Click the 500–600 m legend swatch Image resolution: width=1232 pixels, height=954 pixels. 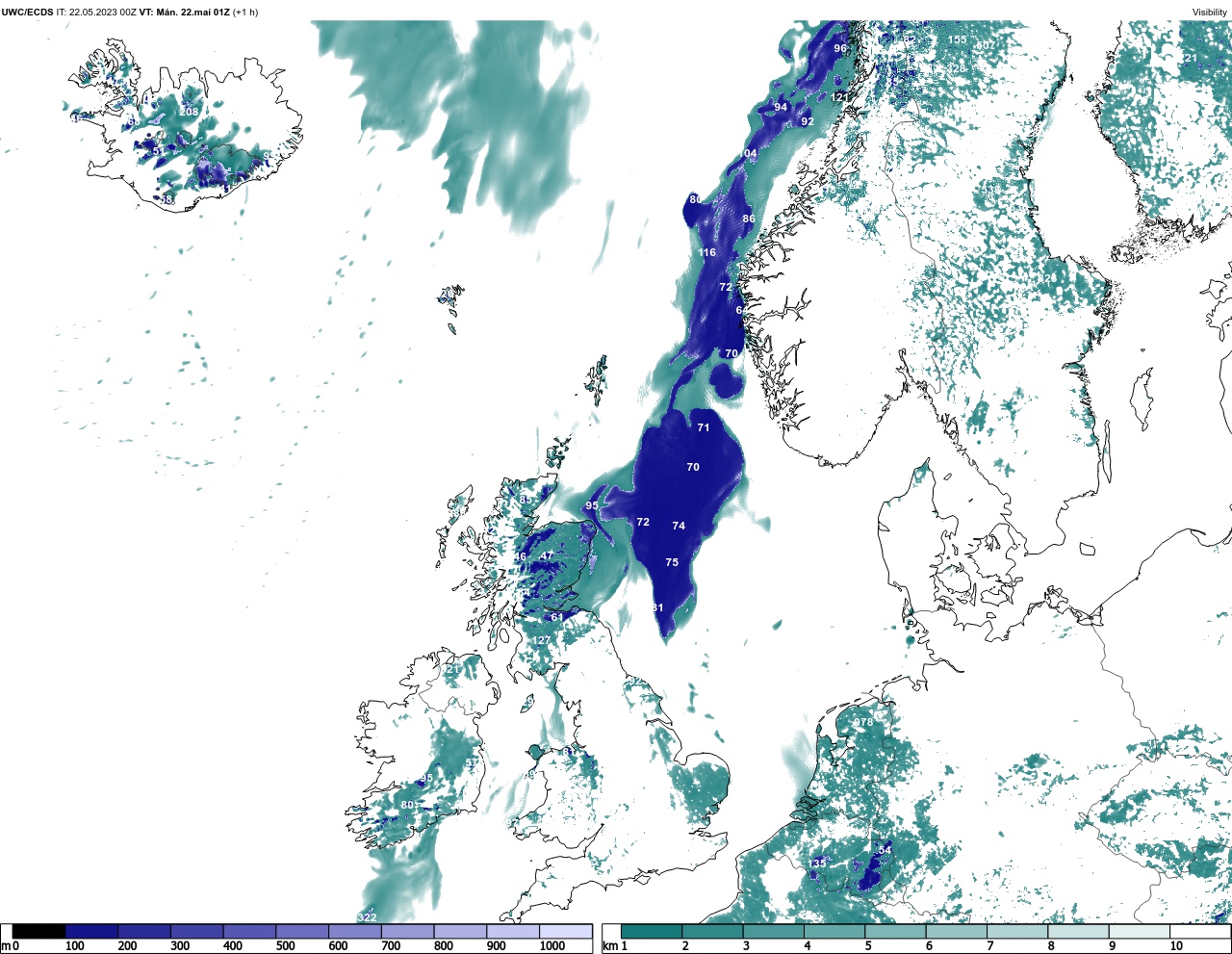[x=302, y=931]
